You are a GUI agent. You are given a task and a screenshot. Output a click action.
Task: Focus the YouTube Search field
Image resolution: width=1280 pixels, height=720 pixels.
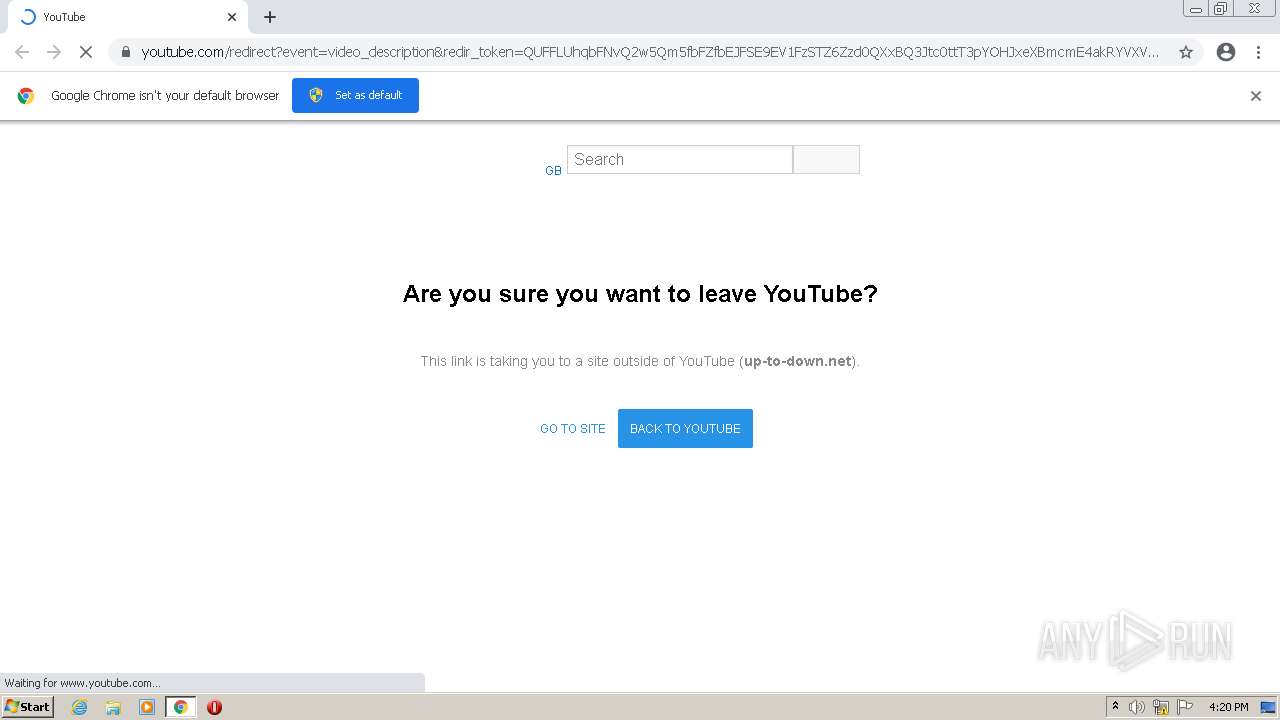tap(680, 159)
